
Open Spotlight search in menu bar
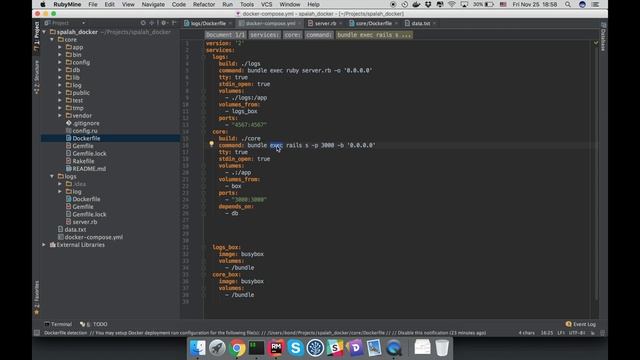[x=568, y=4]
